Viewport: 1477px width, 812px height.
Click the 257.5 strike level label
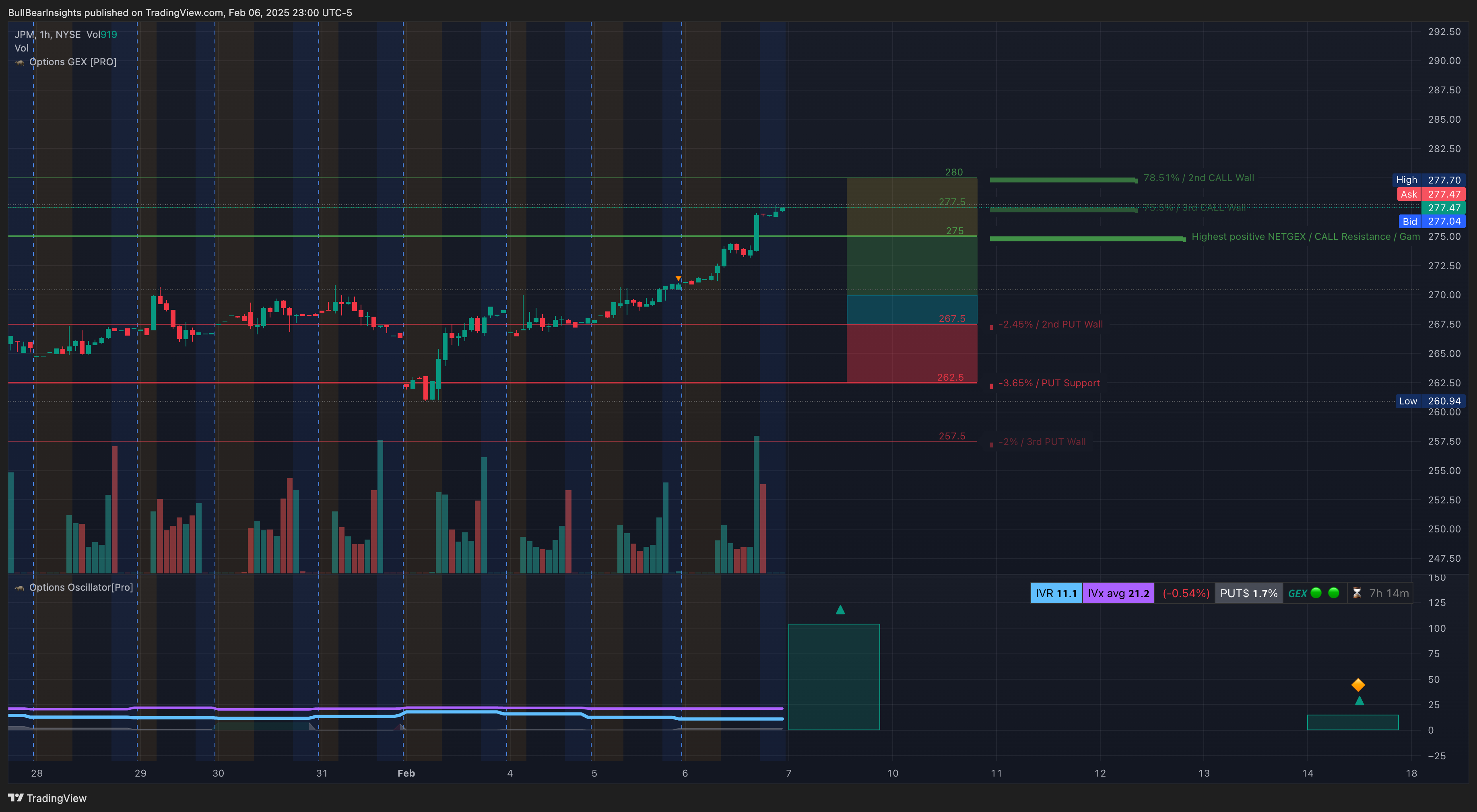point(952,436)
